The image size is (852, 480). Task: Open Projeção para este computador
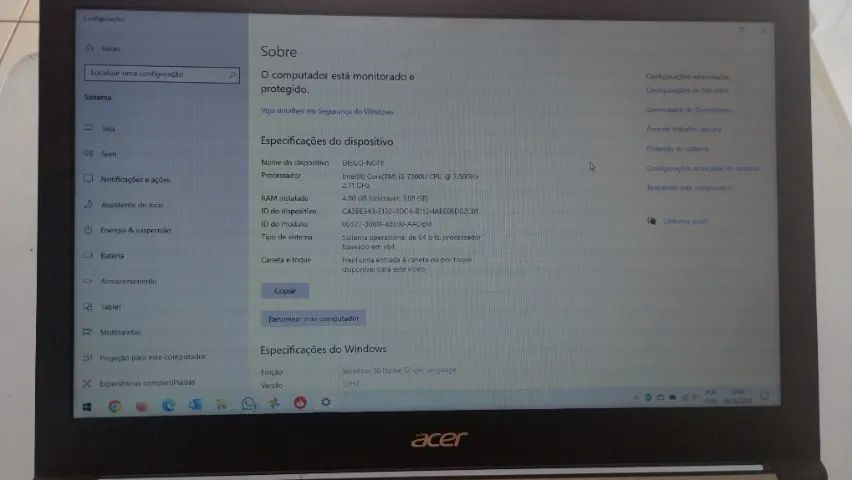coord(145,357)
